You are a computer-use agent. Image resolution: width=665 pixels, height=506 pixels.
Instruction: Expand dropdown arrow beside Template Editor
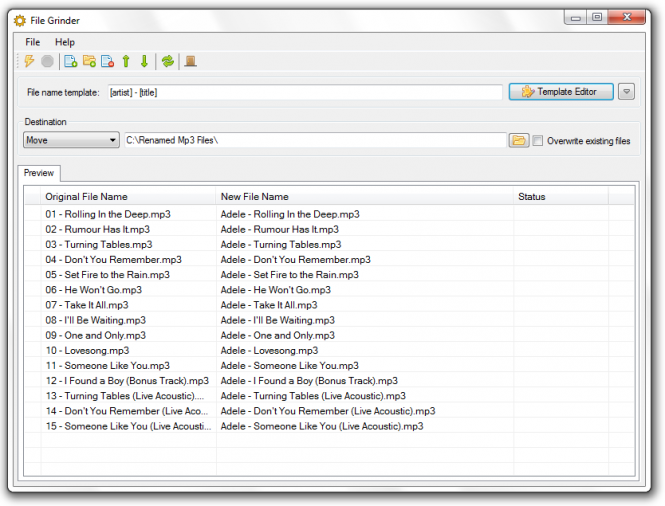pos(627,92)
